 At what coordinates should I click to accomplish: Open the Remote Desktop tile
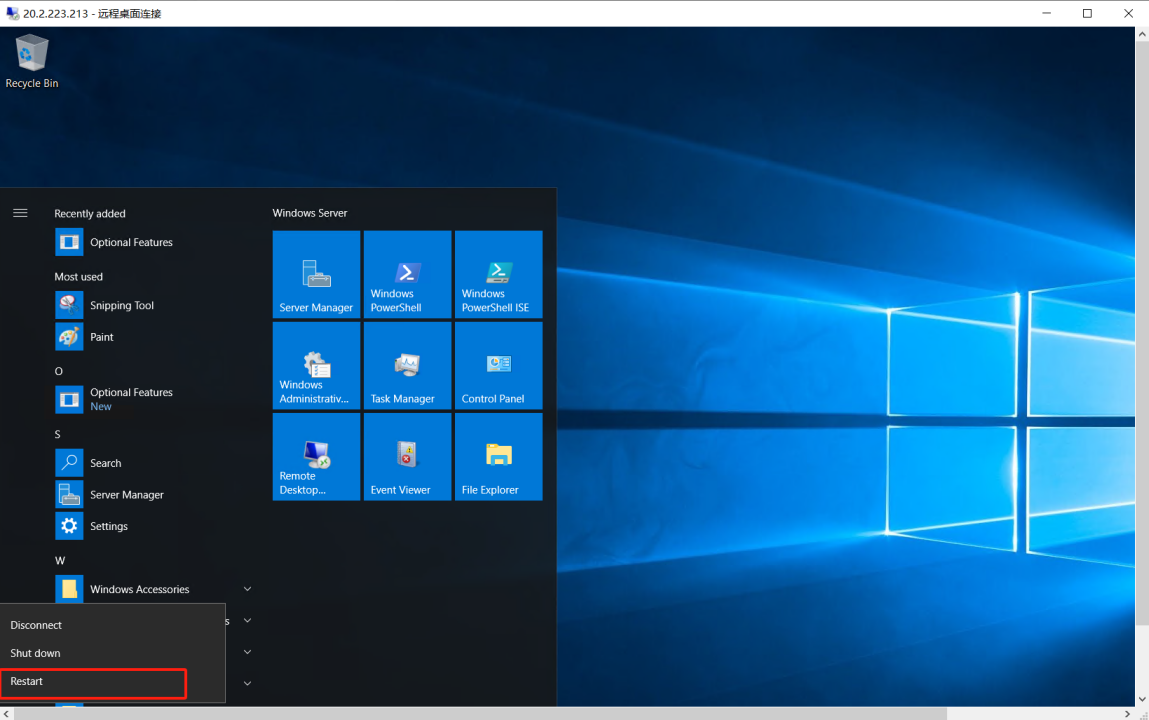[316, 456]
